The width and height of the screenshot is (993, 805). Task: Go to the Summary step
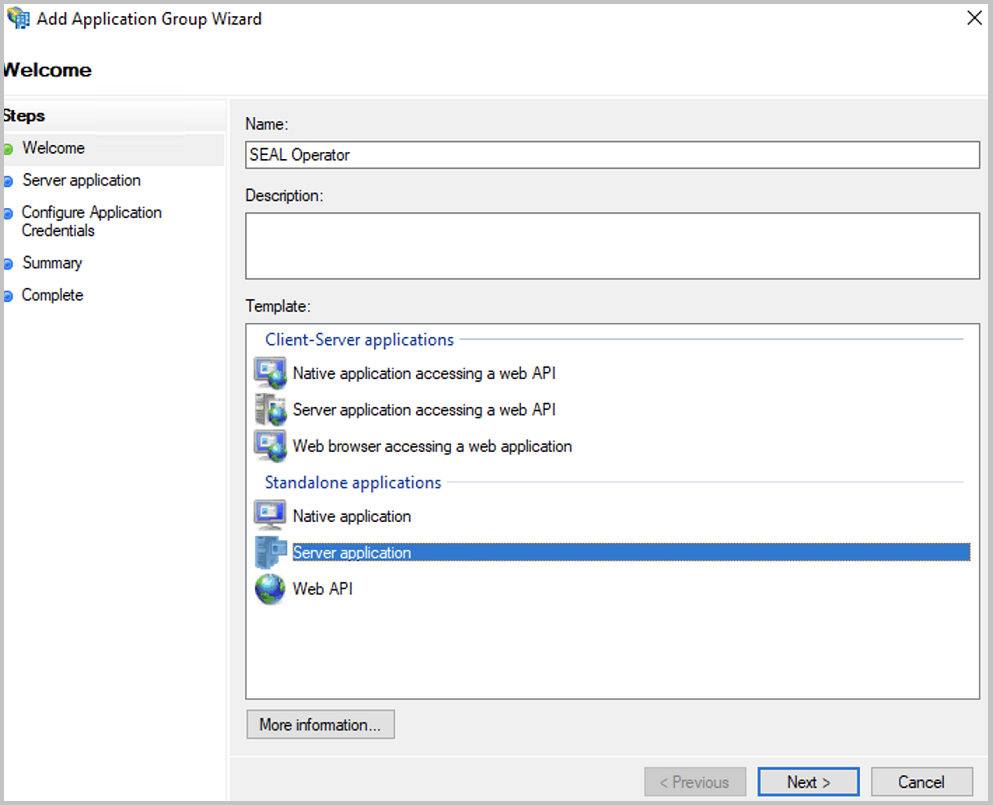tap(52, 263)
